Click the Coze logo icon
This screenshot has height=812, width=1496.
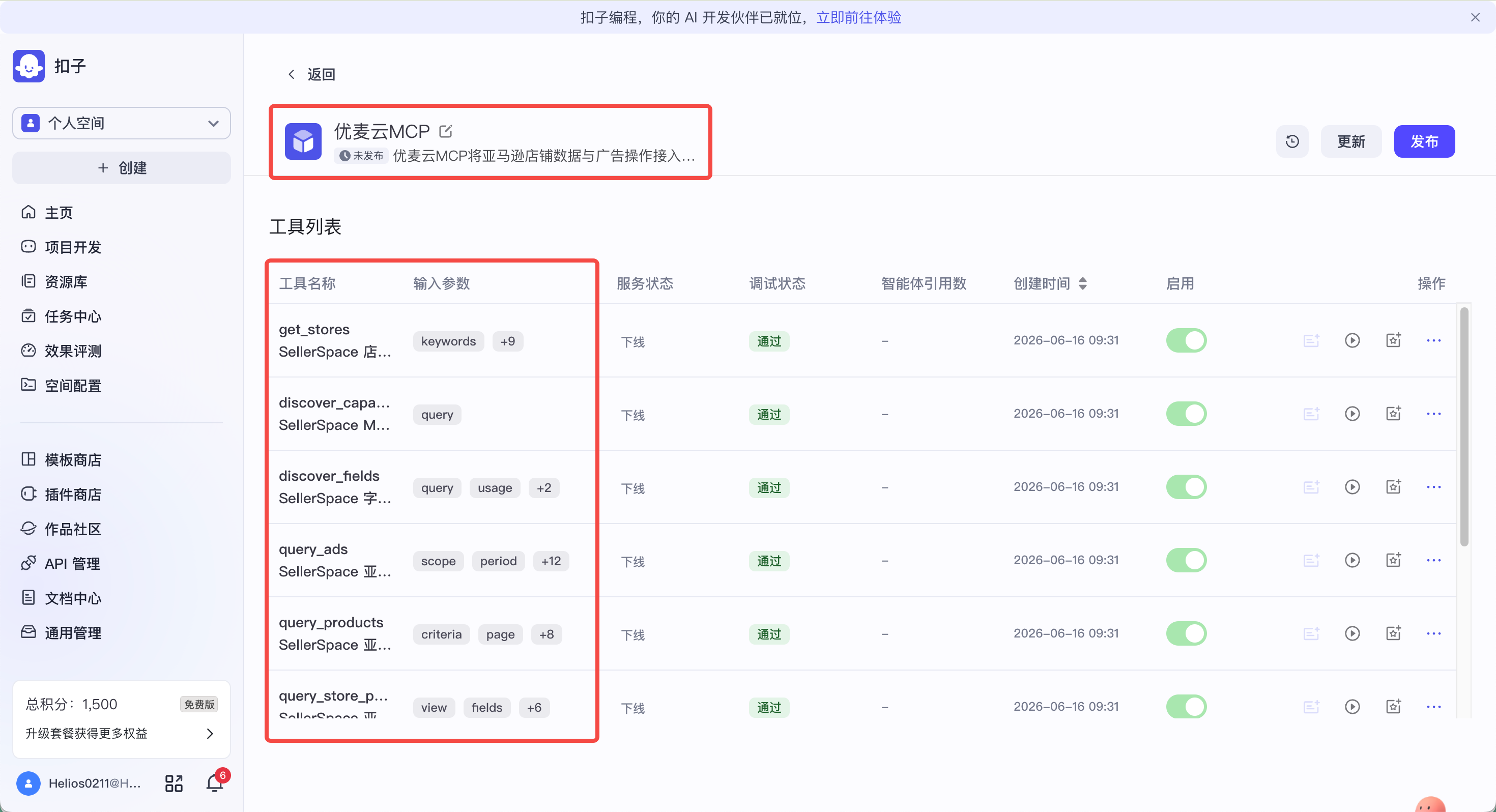click(x=28, y=66)
